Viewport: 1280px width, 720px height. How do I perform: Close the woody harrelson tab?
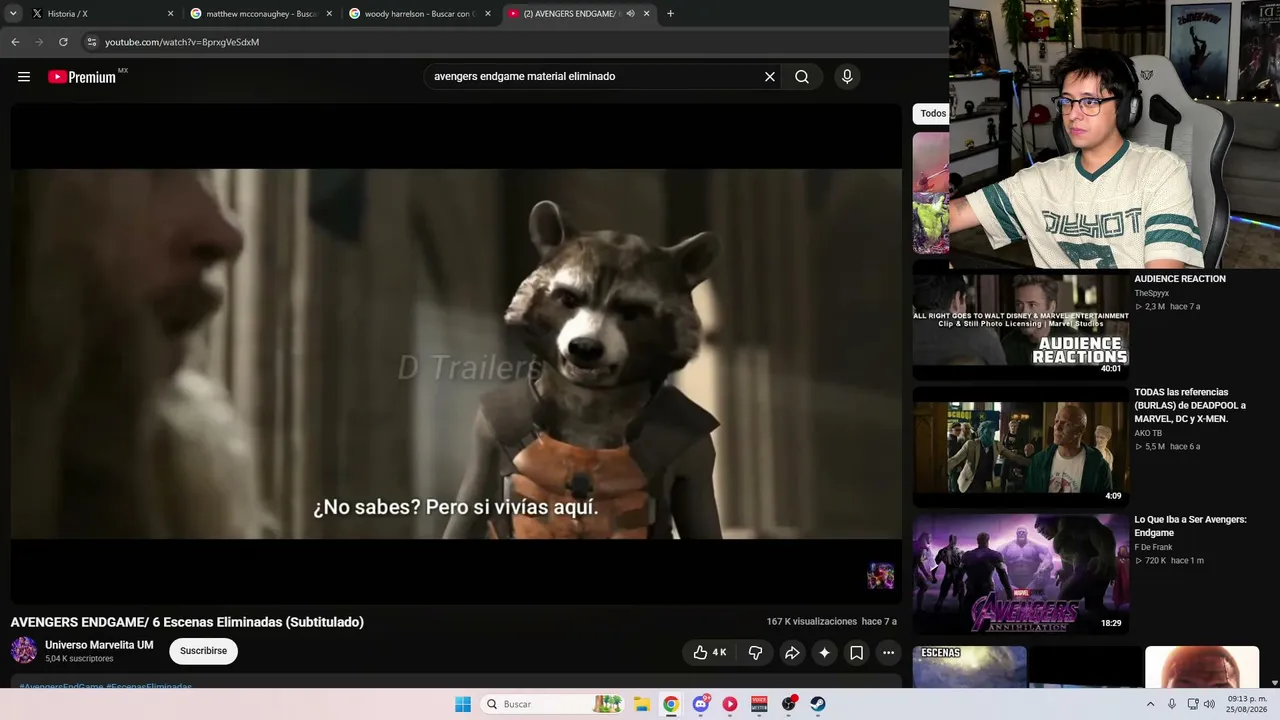488,14
